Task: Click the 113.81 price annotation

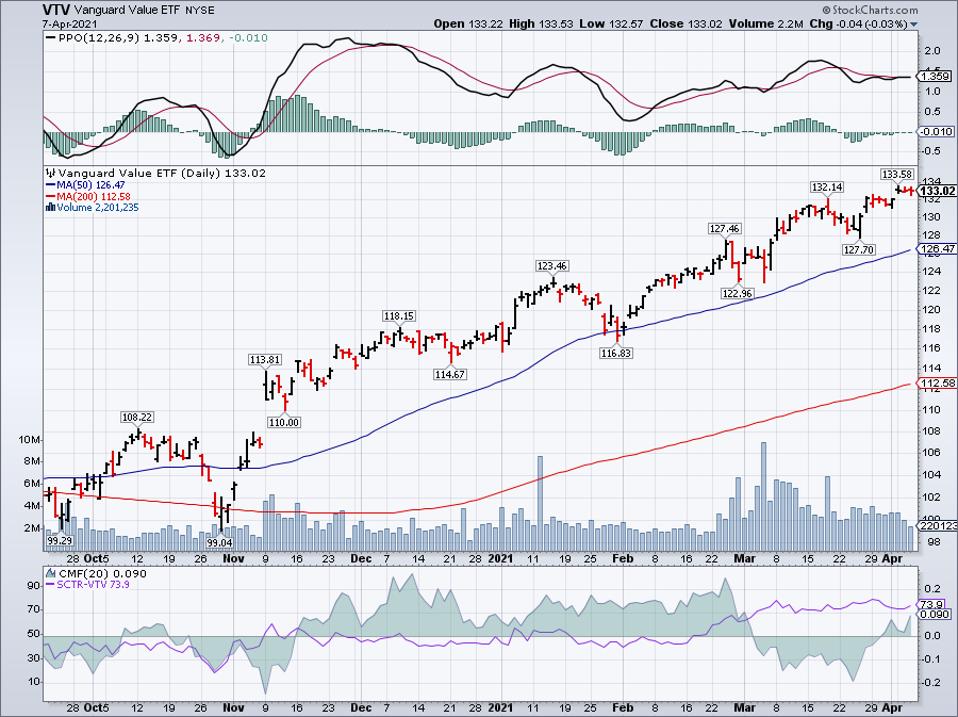Action: pyautogui.click(x=265, y=360)
